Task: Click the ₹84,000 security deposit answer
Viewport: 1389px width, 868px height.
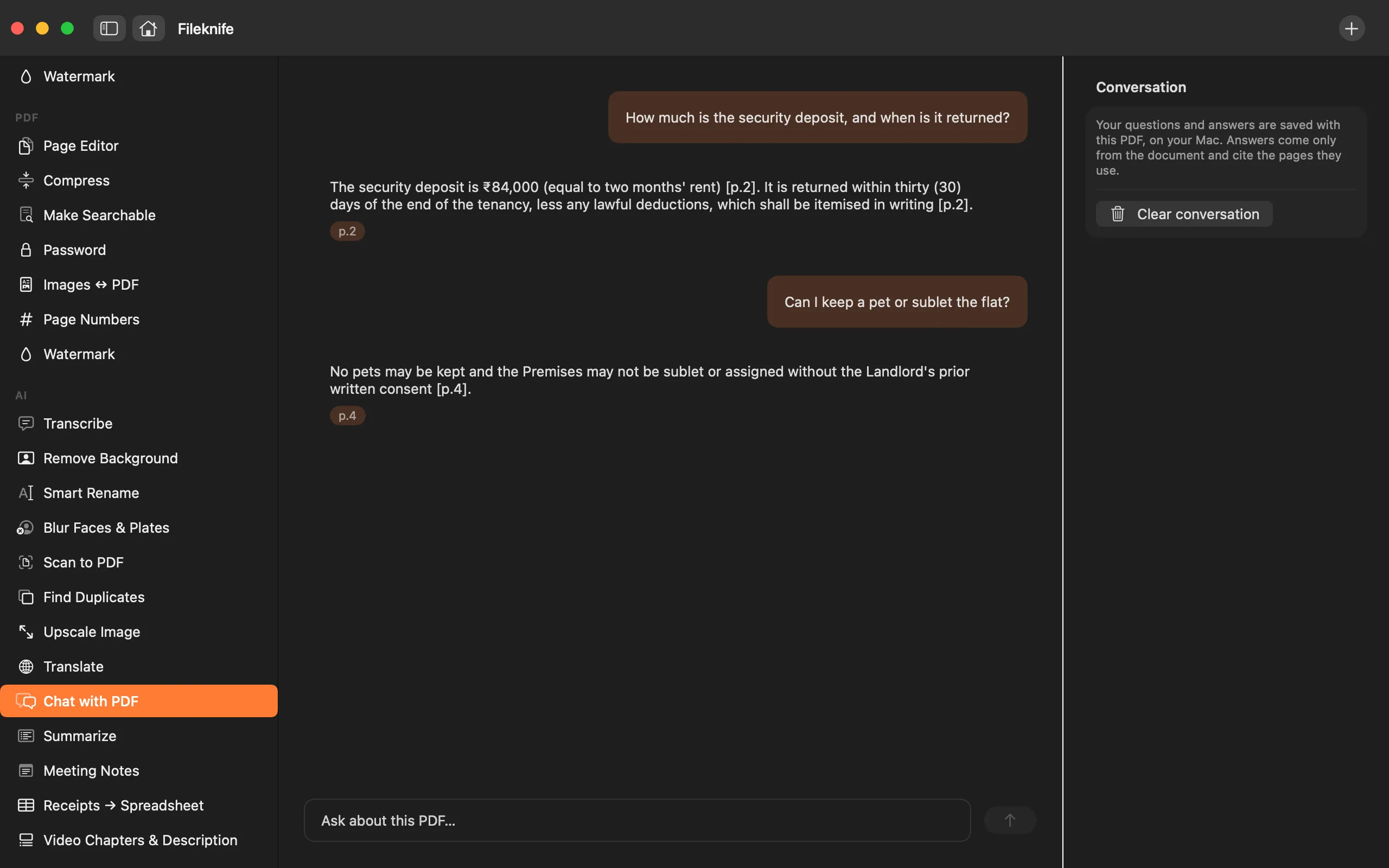Action: (x=651, y=196)
